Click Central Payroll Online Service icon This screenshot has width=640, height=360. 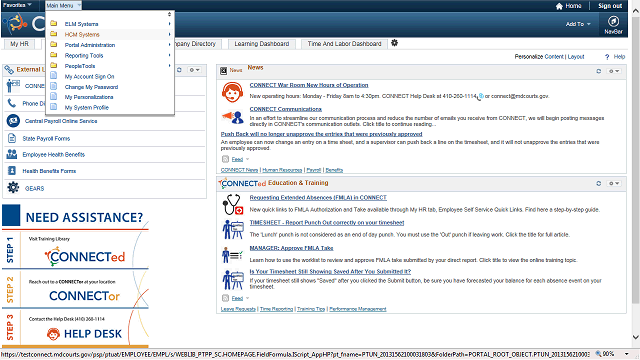[x=13, y=121]
